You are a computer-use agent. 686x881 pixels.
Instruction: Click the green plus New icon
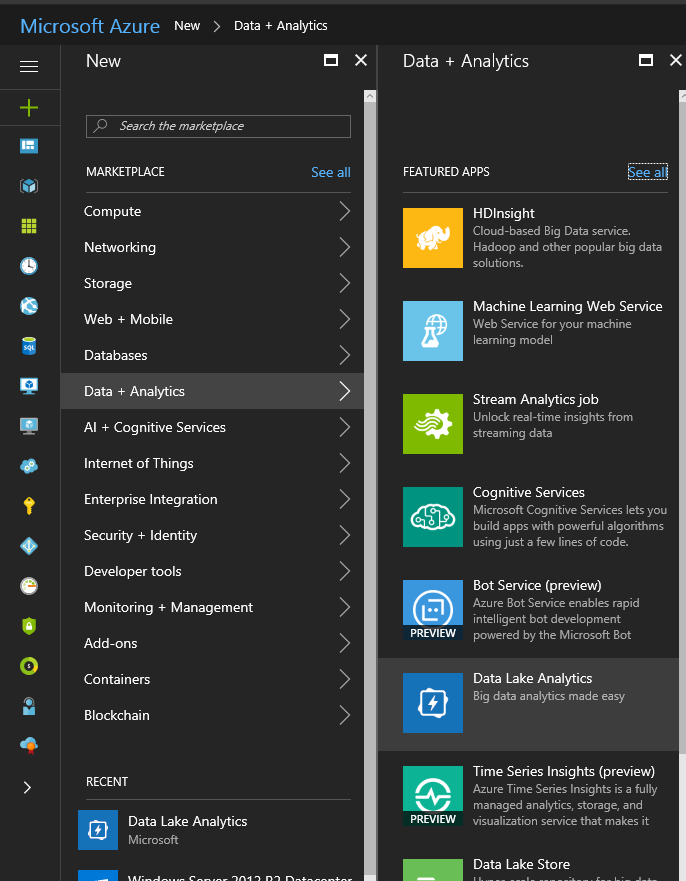click(29, 107)
